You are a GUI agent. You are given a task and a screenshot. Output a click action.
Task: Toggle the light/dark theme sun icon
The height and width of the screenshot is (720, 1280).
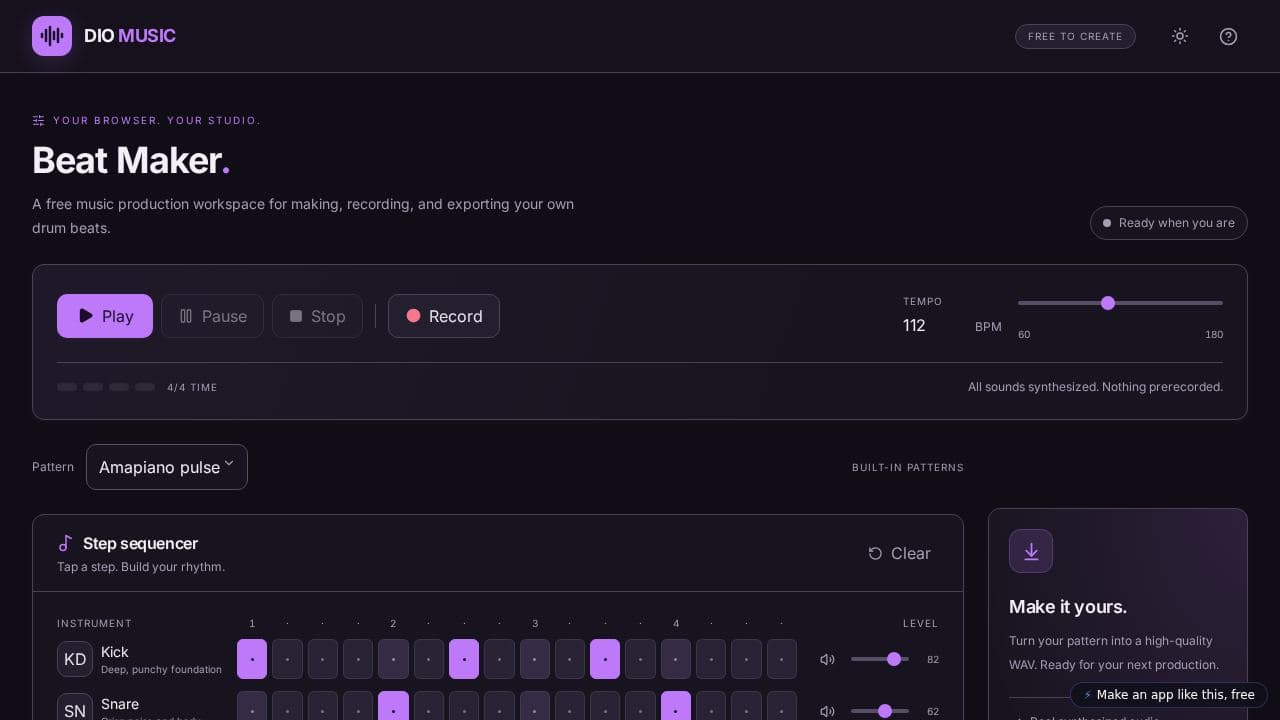1180,36
